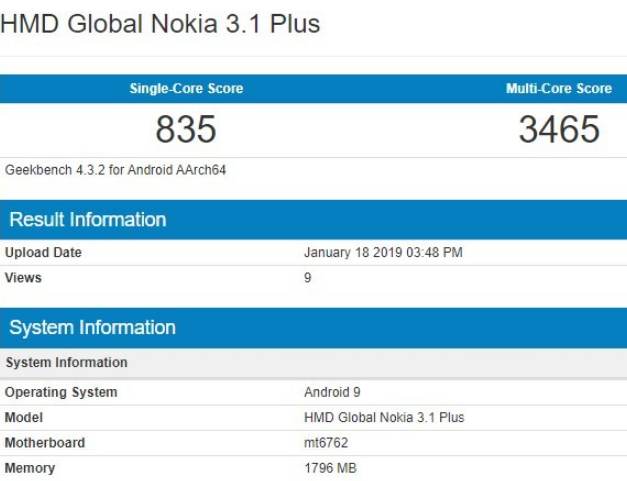The image size is (627, 481).
Task: Click the January 18 2019 upload date value
Action: 383,253
